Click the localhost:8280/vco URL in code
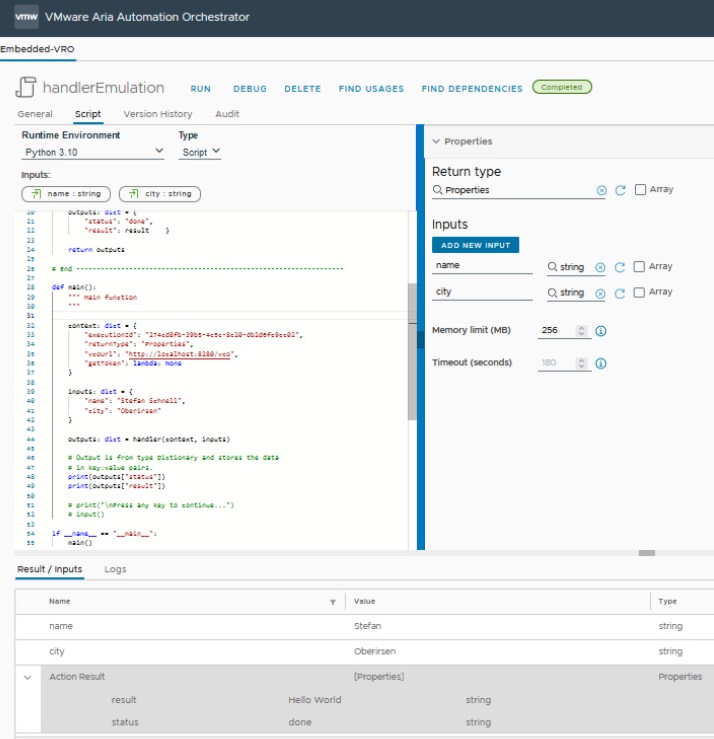714x739 pixels. pos(179,354)
